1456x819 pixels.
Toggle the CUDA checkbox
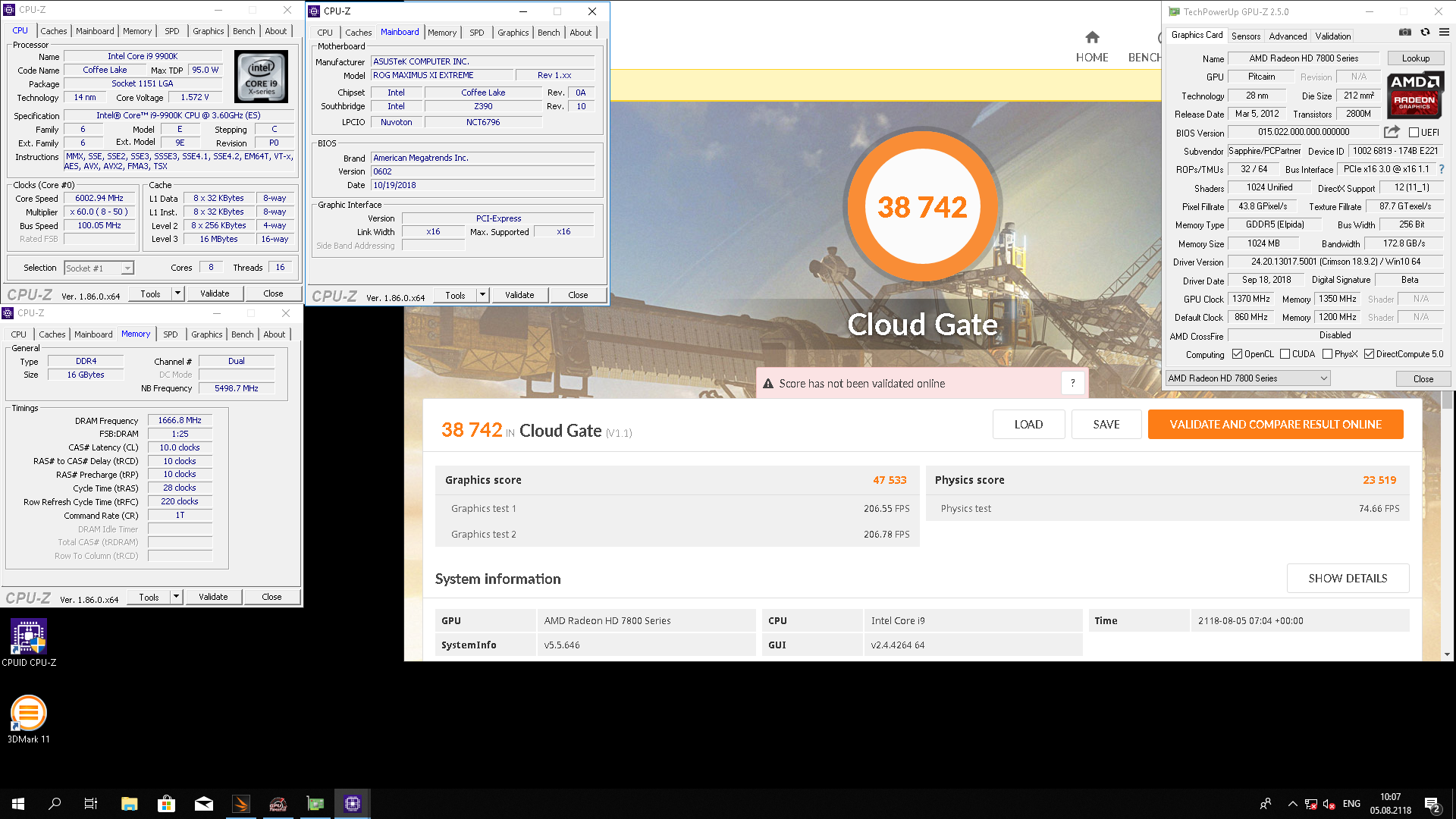tap(1285, 354)
